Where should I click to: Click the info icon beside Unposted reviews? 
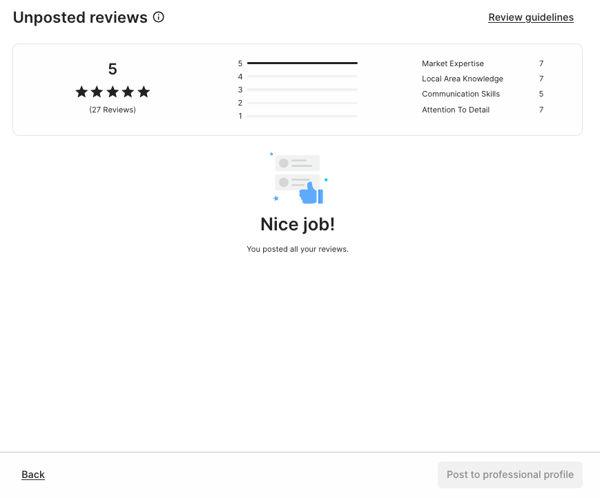coord(158,17)
